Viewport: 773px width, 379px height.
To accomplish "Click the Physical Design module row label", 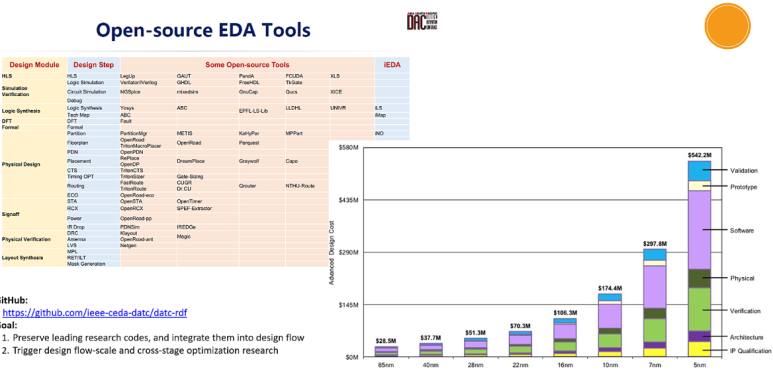I will (x=21, y=164).
